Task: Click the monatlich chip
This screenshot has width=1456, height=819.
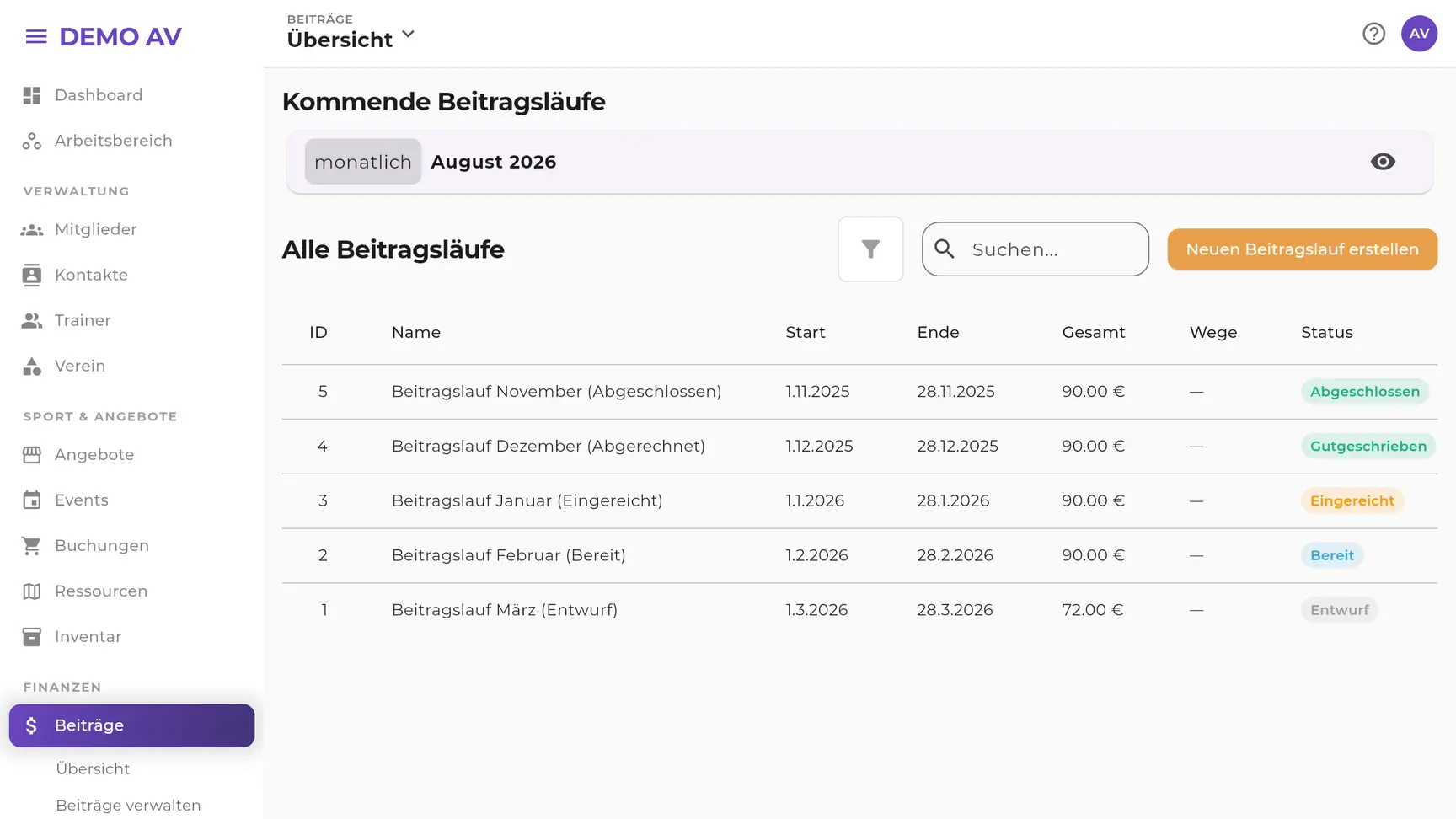Action: (363, 162)
